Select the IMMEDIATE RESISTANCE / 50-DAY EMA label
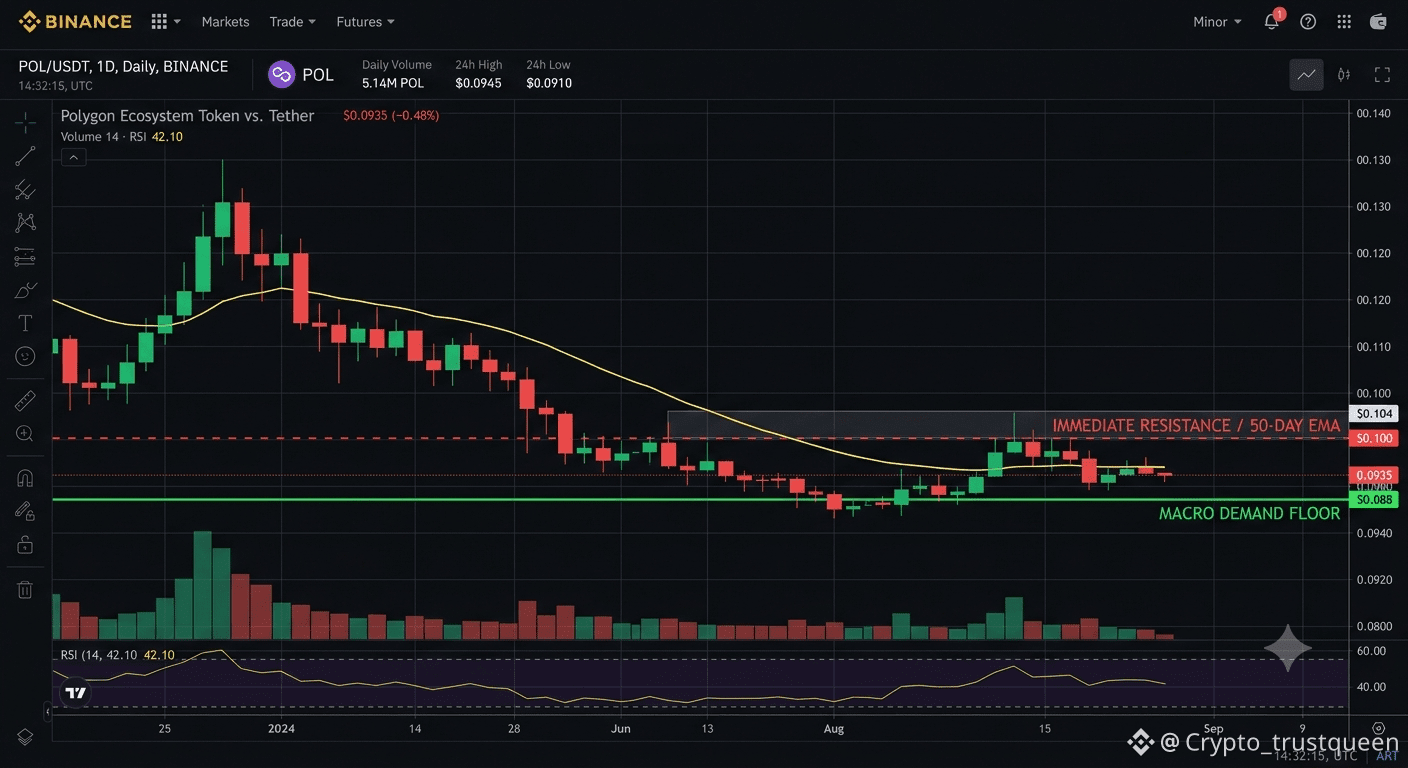This screenshot has width=1408, height=768. 1196,425
